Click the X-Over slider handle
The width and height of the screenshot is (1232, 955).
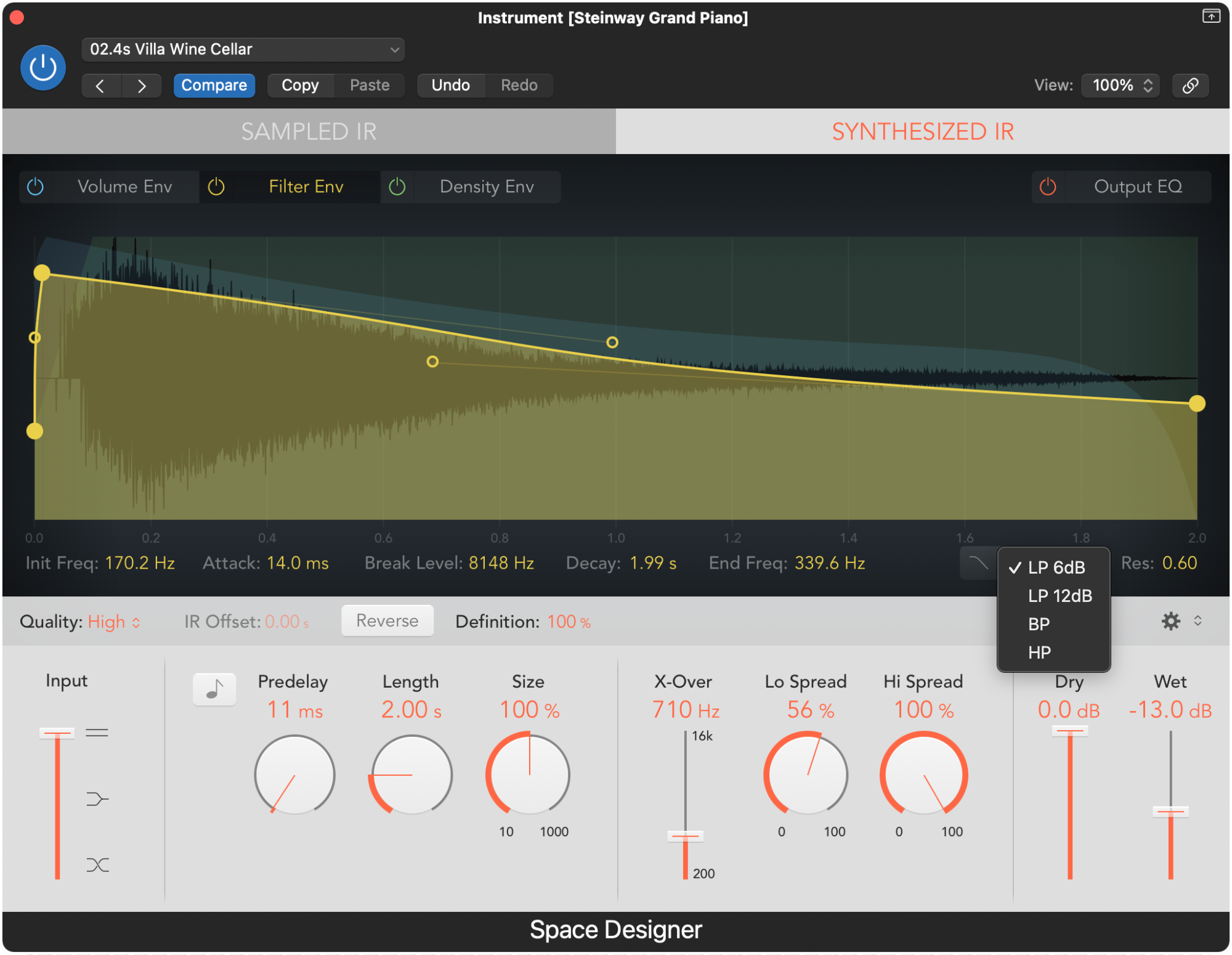click(x=685, y=836)
